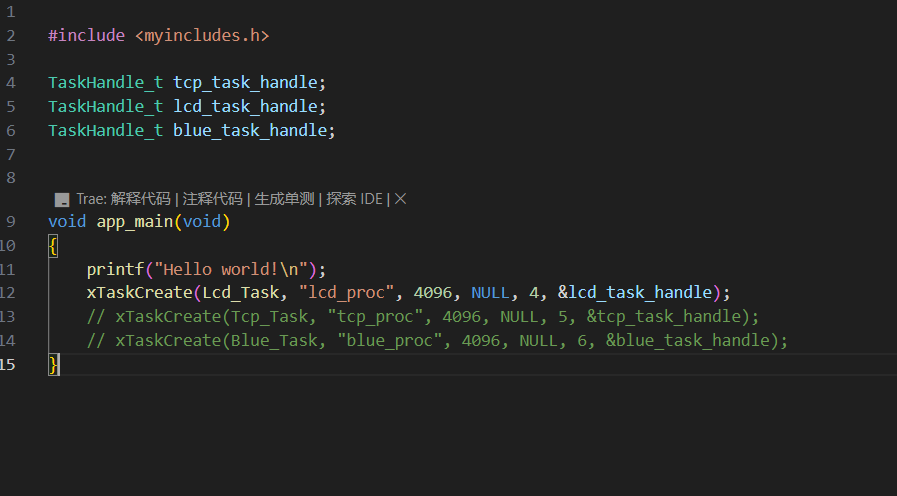The height and width of the screenshot is (496, 897).
Task: Click the 4096 stack size on line 12
Action: click(432, 293)
